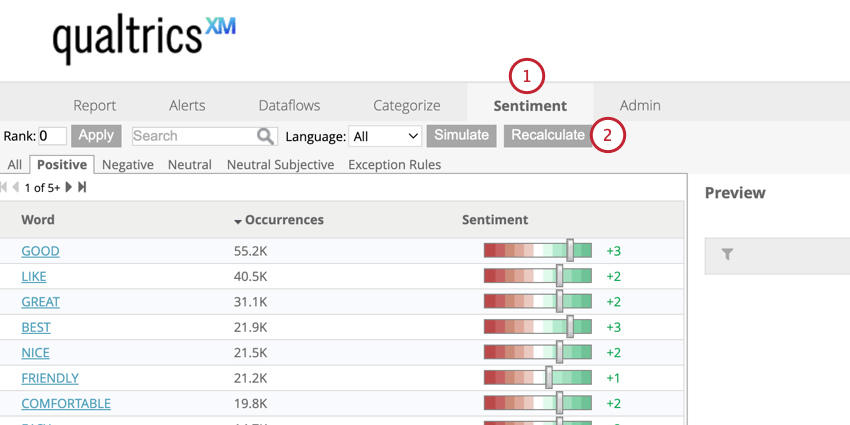850x425 pixels.
Task: Click the sentiment slider for GREAT
Action: coord(559,301)
